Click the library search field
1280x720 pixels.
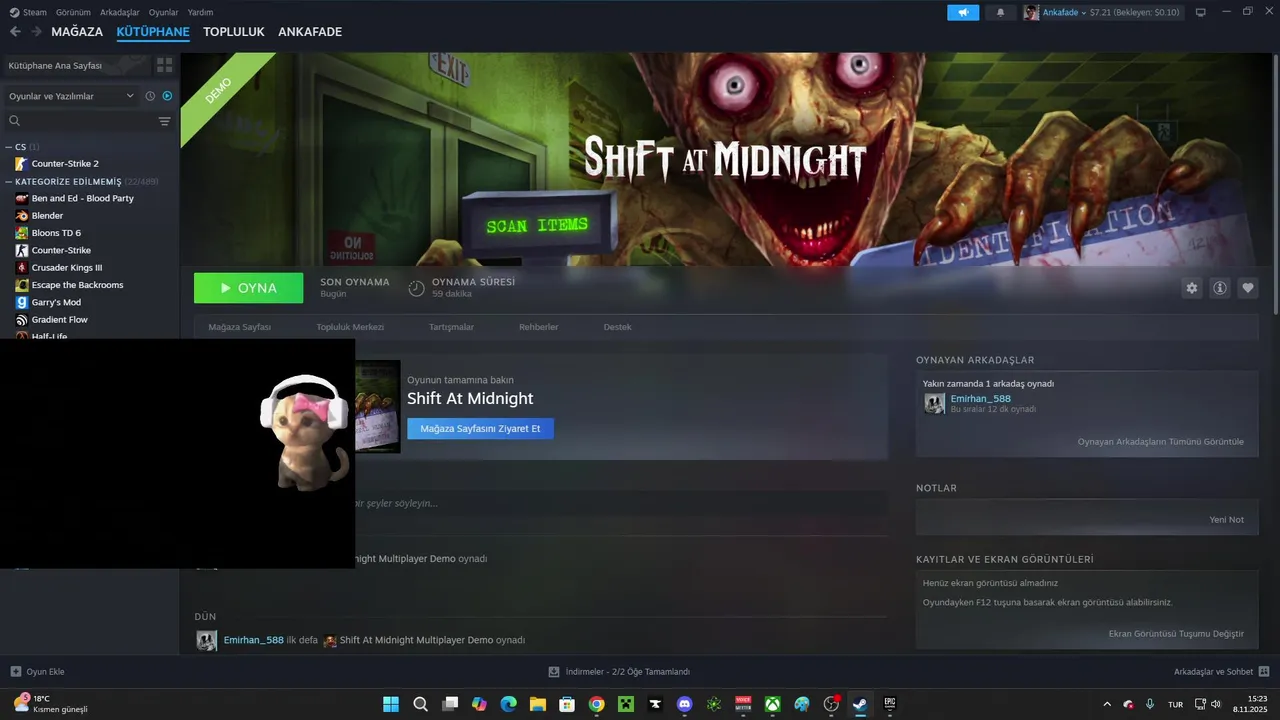click(80, 121)
